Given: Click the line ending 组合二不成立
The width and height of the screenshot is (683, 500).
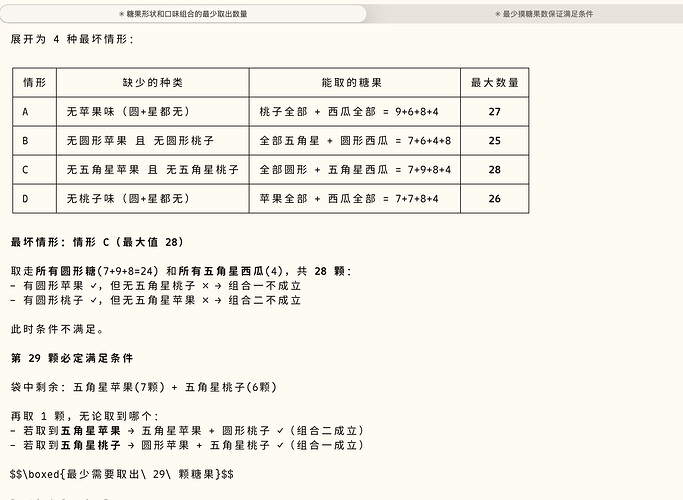Looking at the screenshot, I should pyautogui.click(x=156, y=300).
